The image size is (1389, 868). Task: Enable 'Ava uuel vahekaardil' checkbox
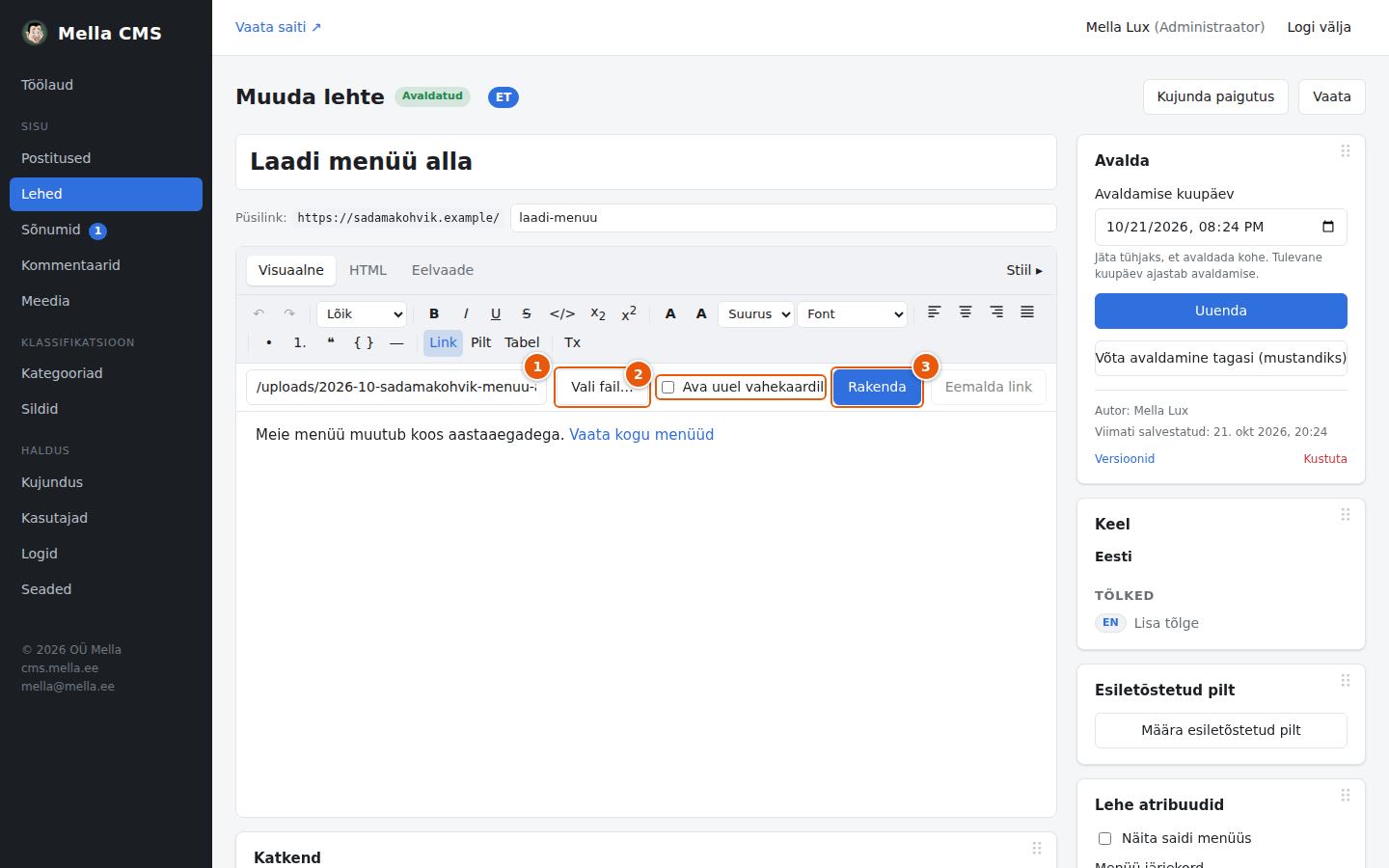point(667,388)
